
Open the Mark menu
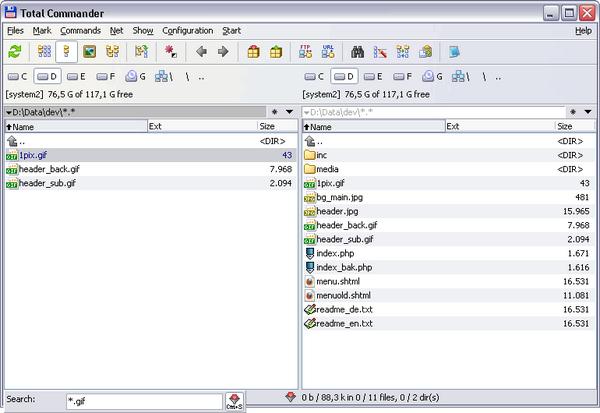coord(42,31)
